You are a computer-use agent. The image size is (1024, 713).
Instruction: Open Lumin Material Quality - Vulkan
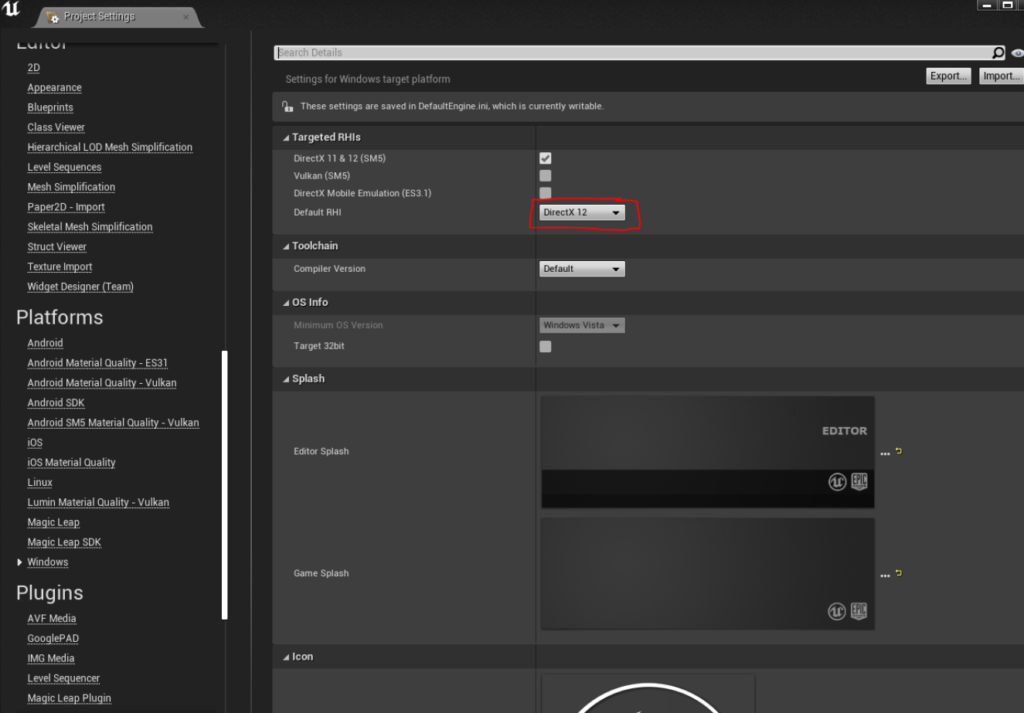[x=98, y=503]
